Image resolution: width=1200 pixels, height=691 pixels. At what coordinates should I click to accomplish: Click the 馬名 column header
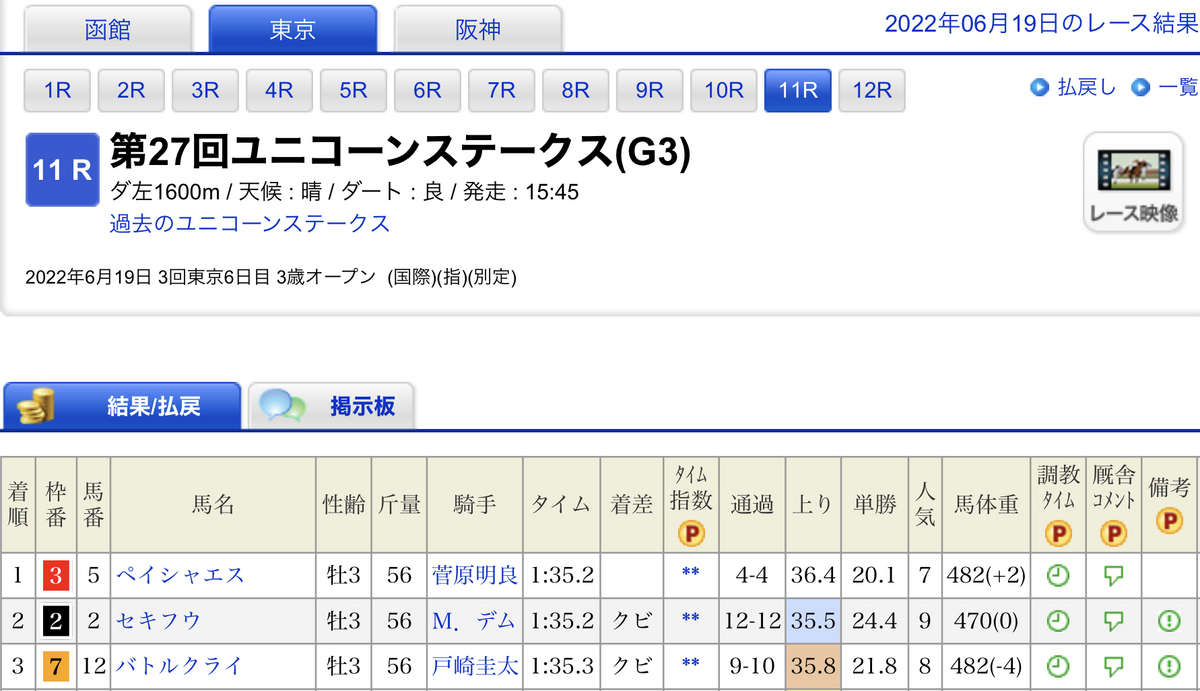coord(213,506)
